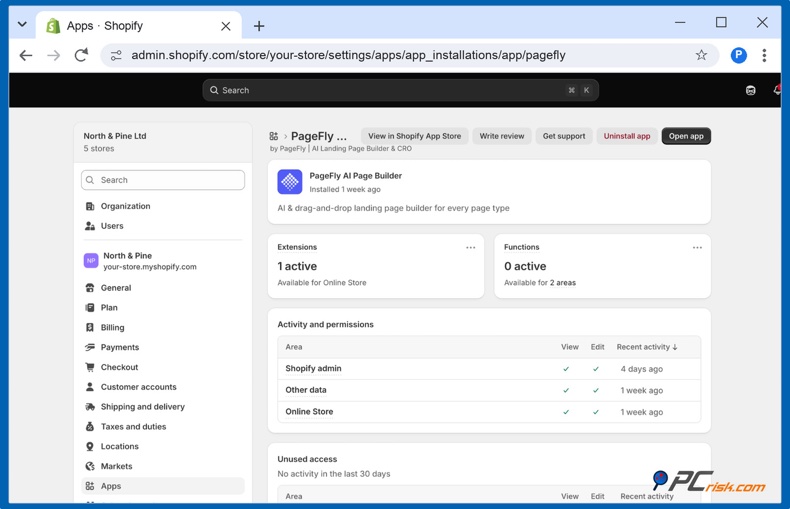Click the '1 active' extensions count

coord(297,266)
